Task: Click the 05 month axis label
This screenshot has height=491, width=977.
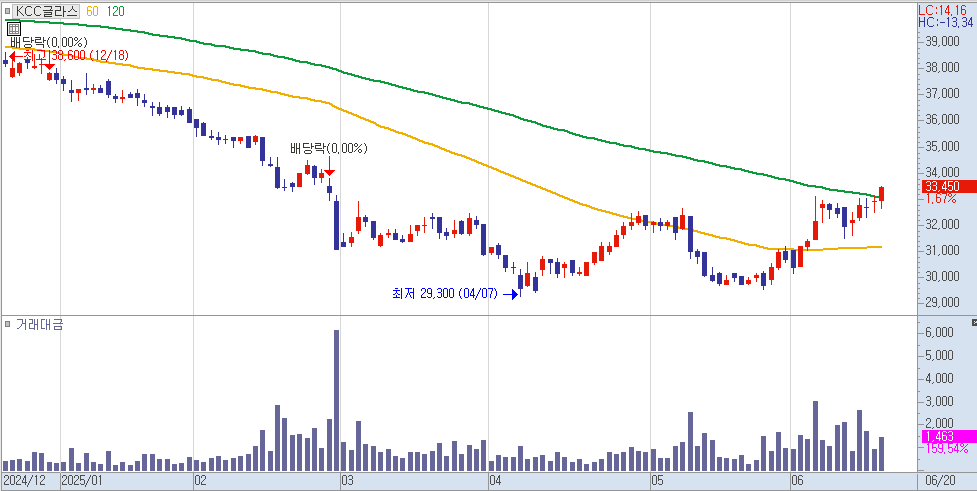Action: pyautogui.click(x=657, y=481)
